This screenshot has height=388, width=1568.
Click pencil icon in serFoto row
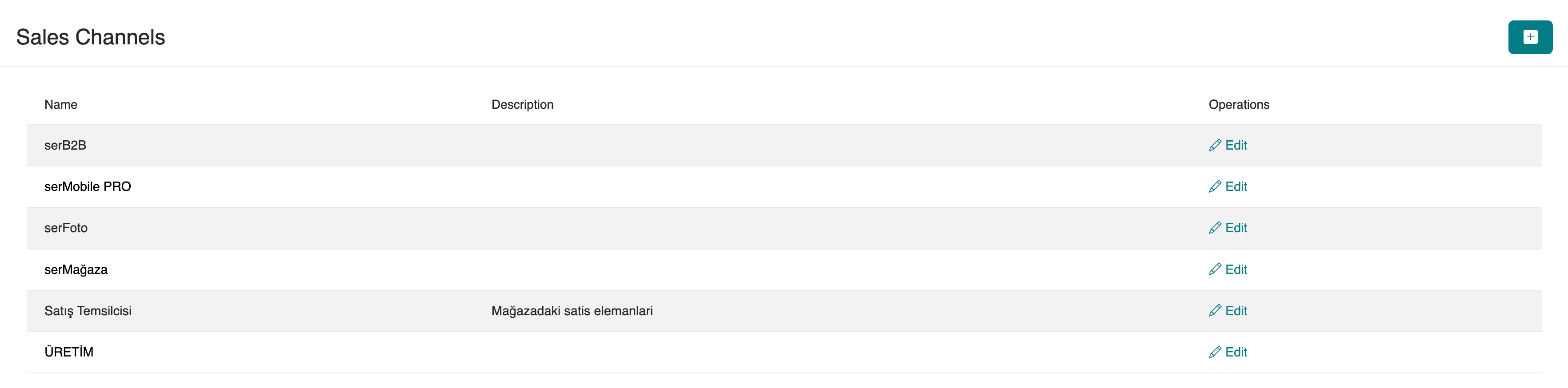(x=1215, y=228)
